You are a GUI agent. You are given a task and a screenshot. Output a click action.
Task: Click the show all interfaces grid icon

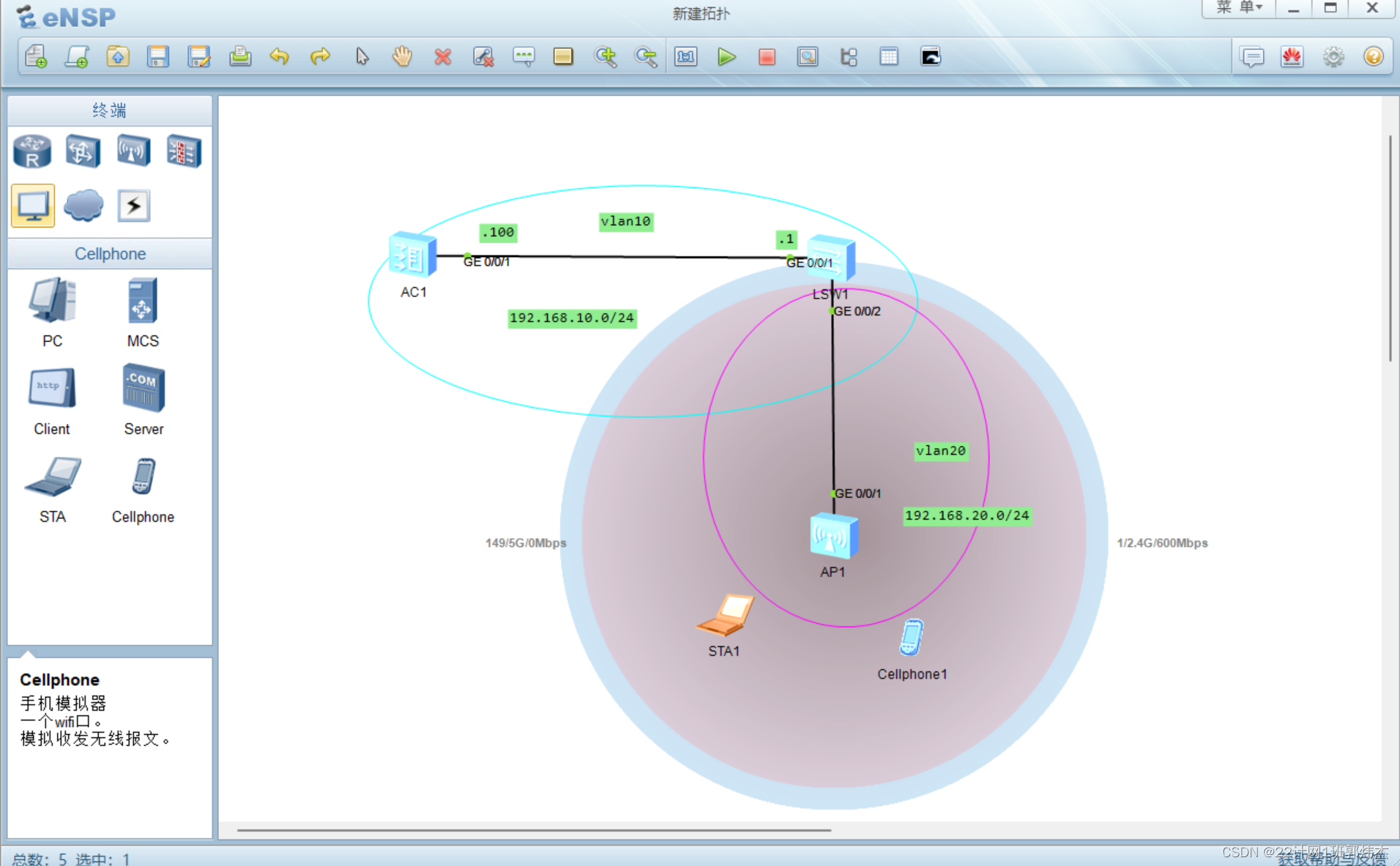pyautogui.click(x=889, y=56)
